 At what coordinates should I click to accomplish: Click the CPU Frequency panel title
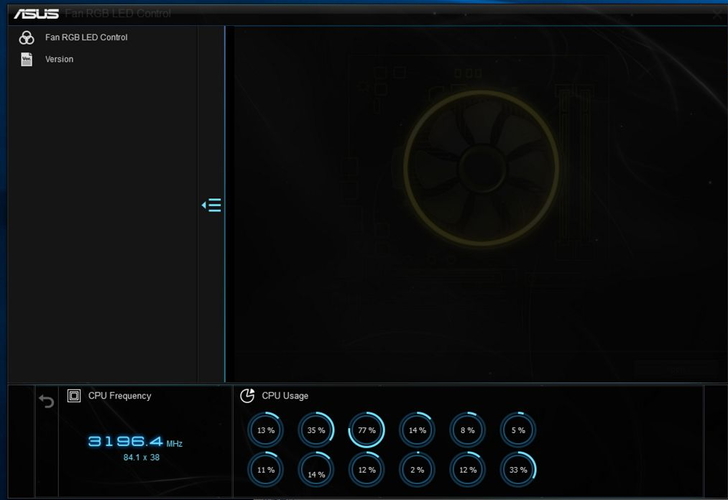point(119,396)
